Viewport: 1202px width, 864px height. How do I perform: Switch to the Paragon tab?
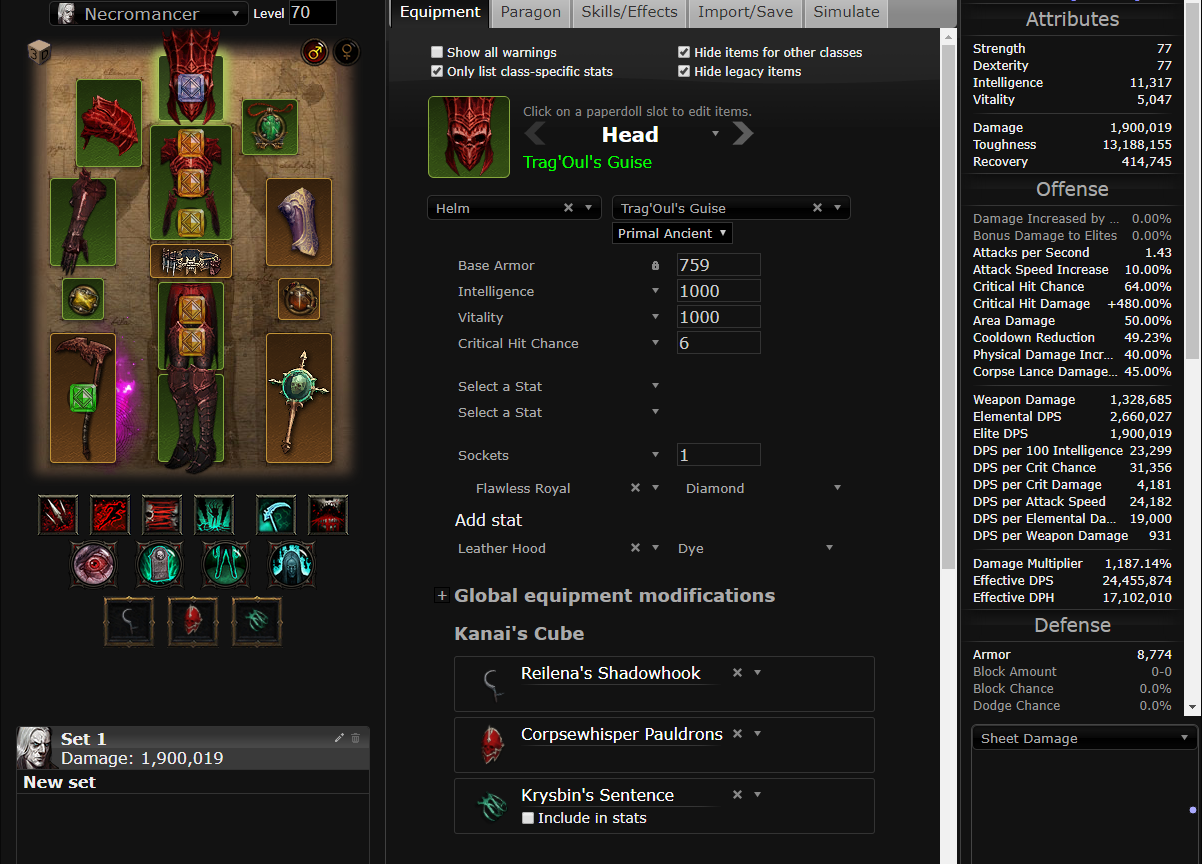pos(531,13)
